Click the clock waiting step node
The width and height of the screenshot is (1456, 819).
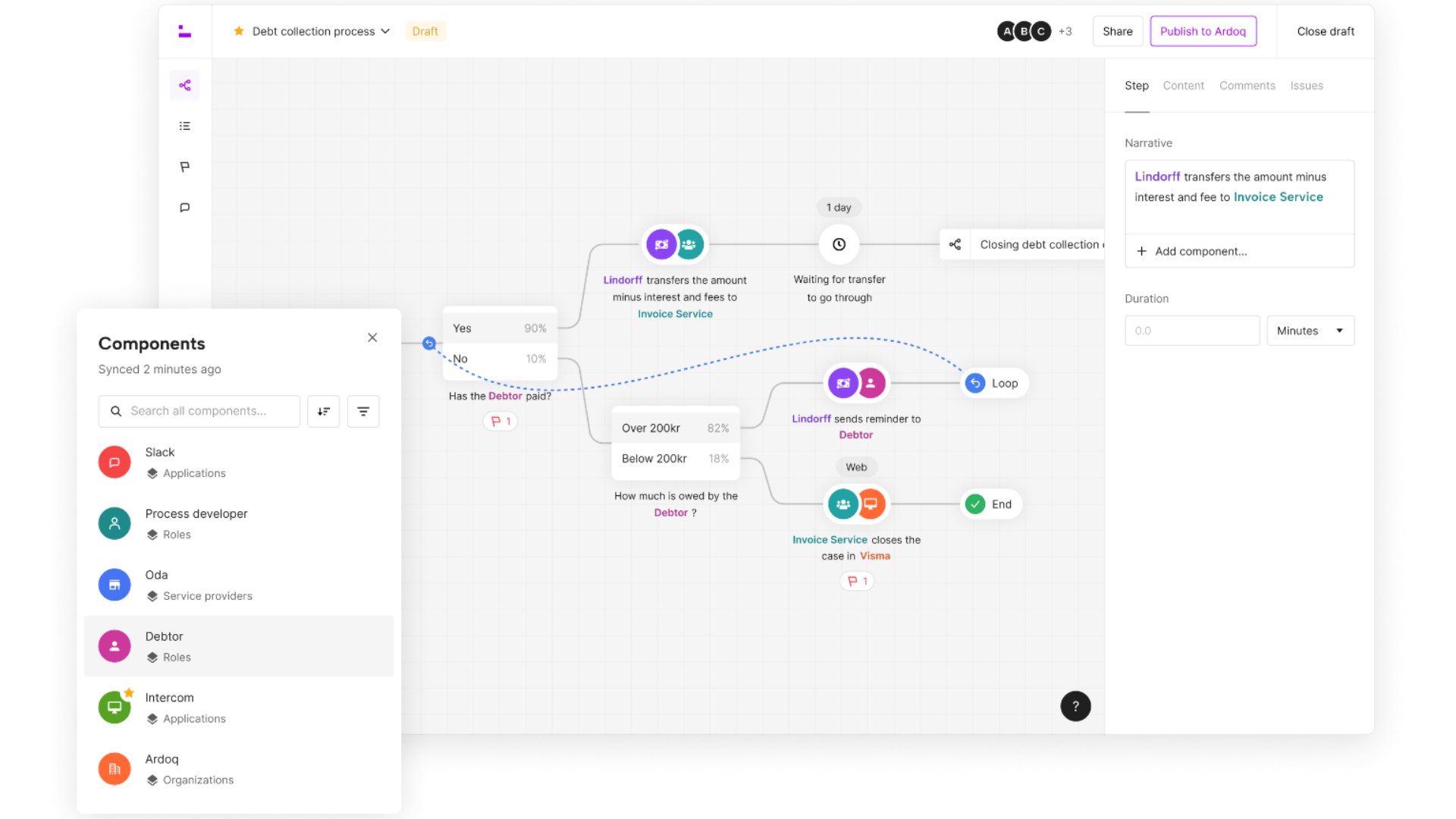click(x=839, y=244)
